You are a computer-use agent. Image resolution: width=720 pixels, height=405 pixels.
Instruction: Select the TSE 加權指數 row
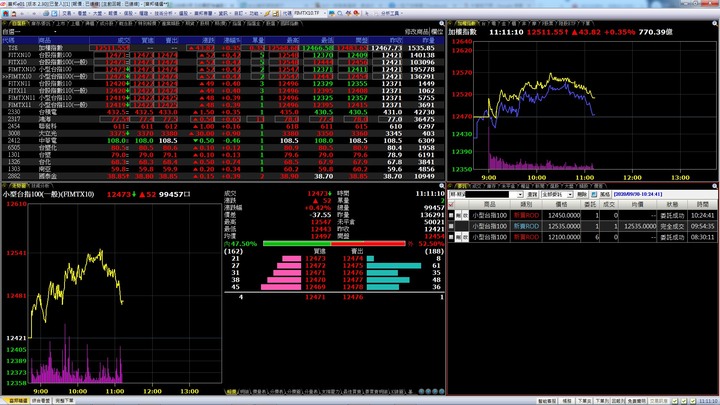point(223,48)
